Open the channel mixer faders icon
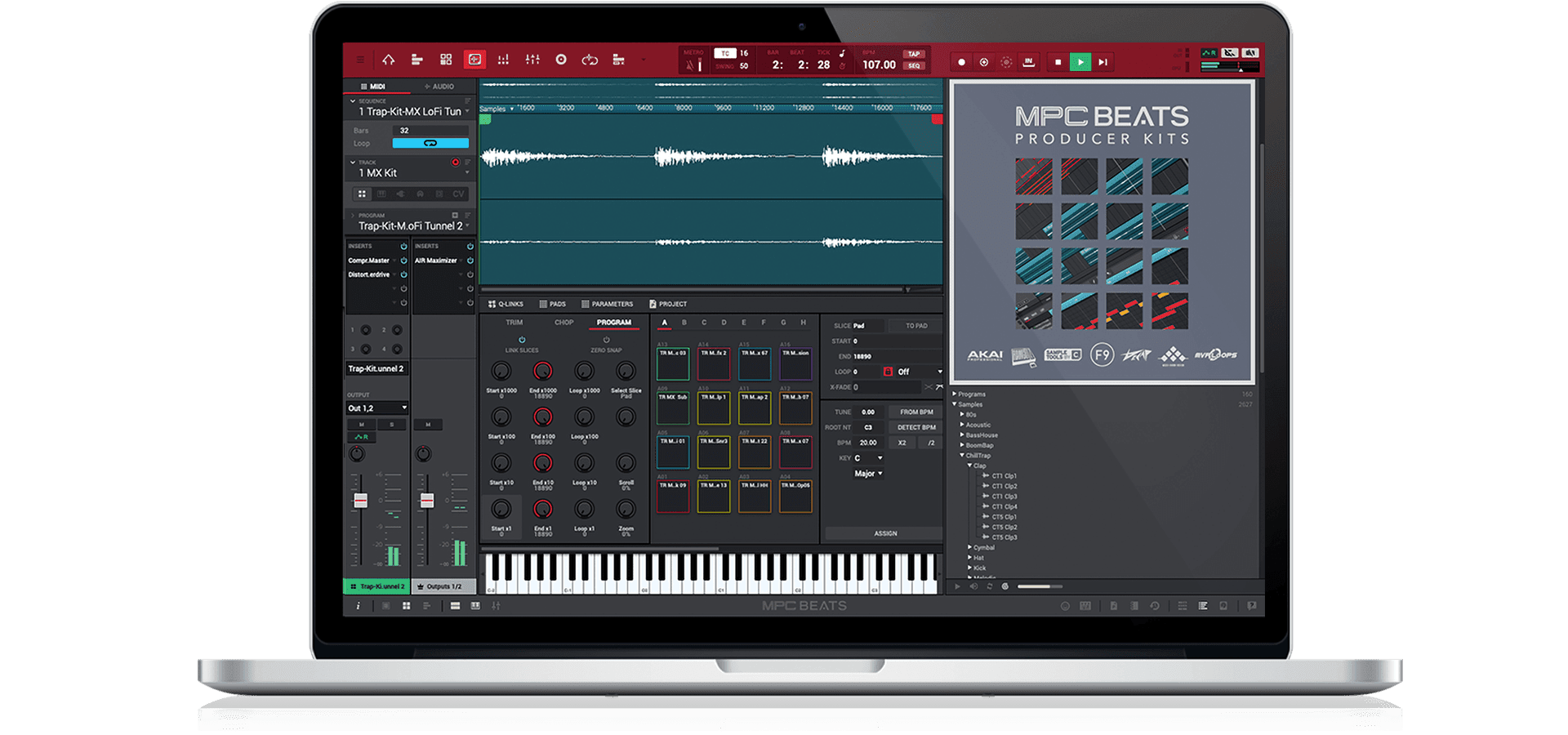 [532, 59]
